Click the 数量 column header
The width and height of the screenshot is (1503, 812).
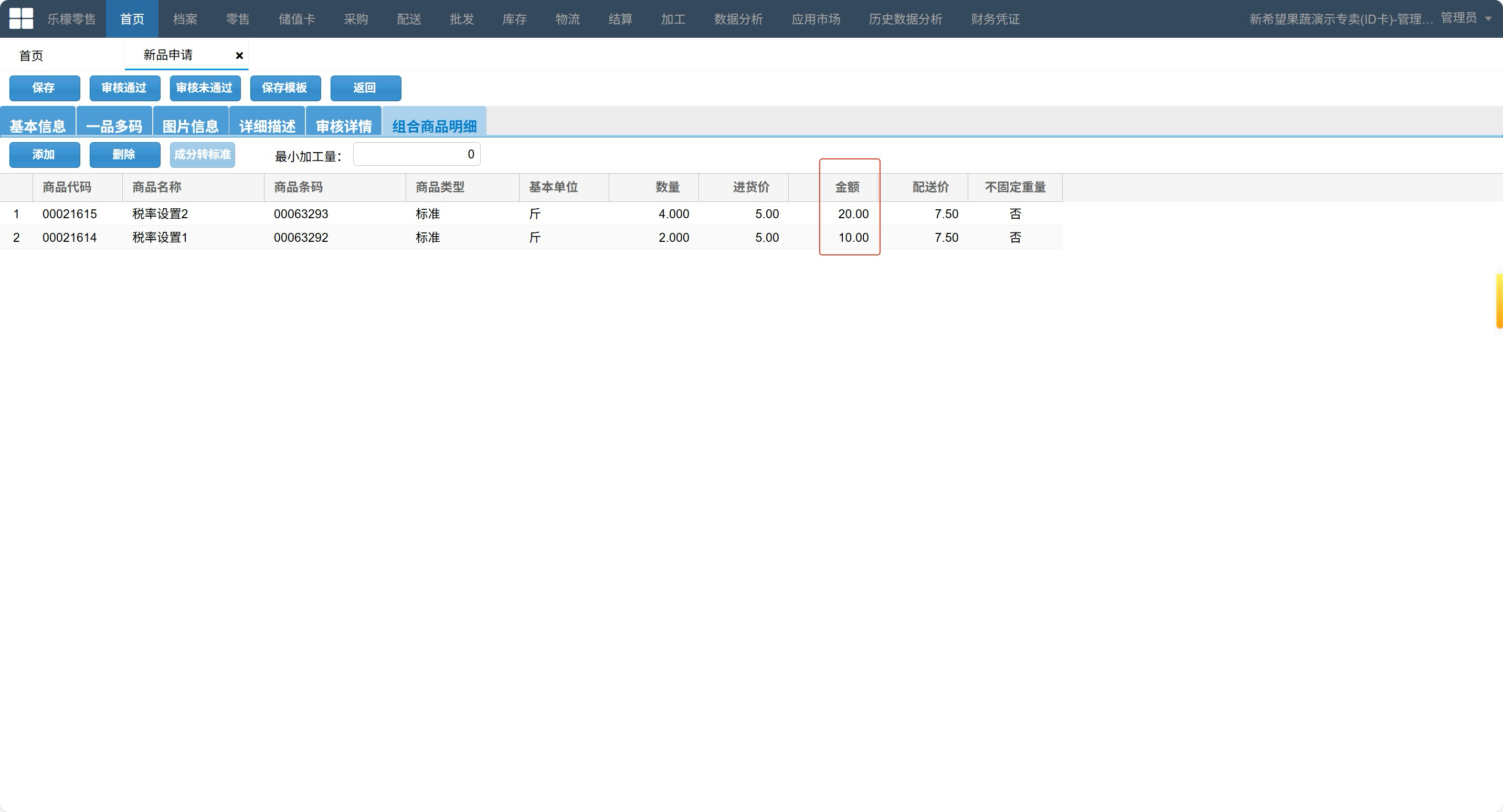coord(654,187)
